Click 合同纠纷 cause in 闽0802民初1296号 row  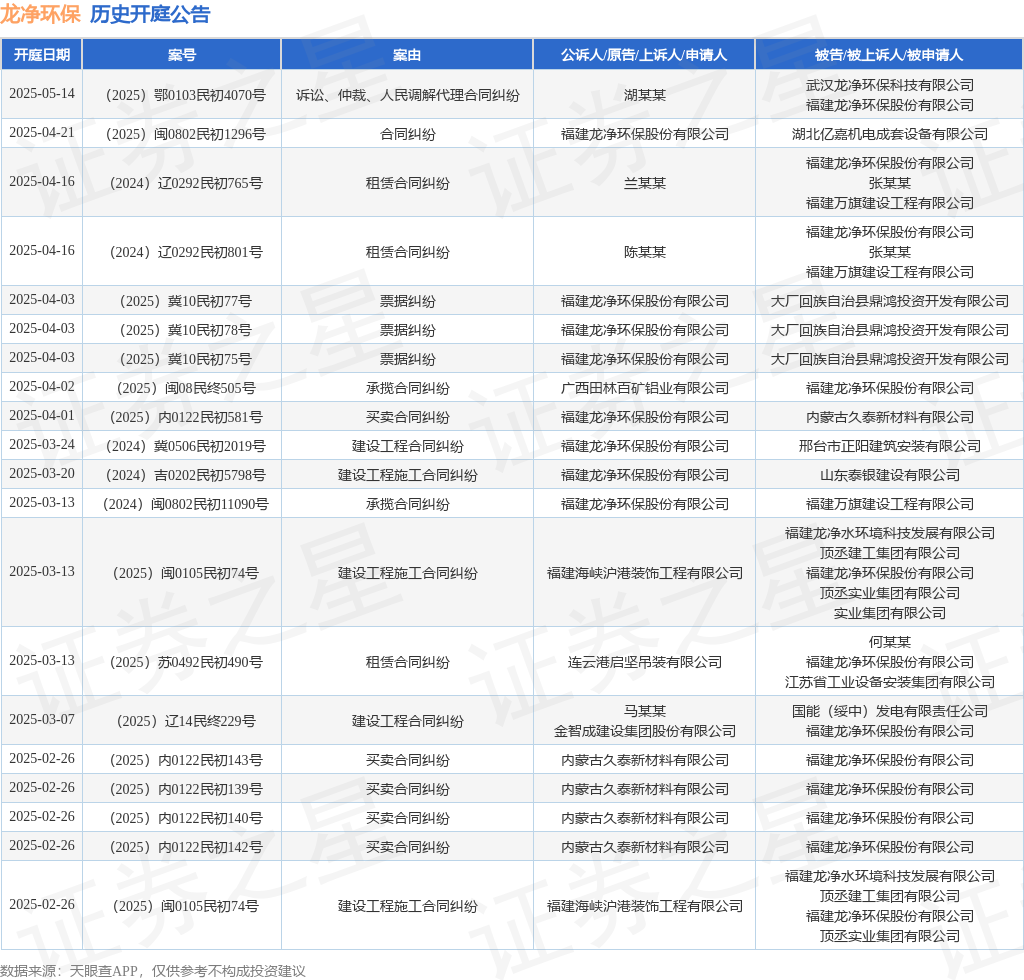pos(408,134)
